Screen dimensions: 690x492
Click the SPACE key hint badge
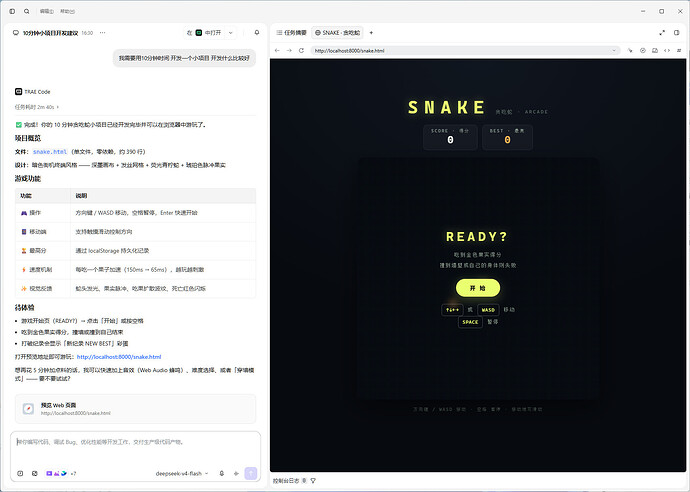click(x=470, y=322)
